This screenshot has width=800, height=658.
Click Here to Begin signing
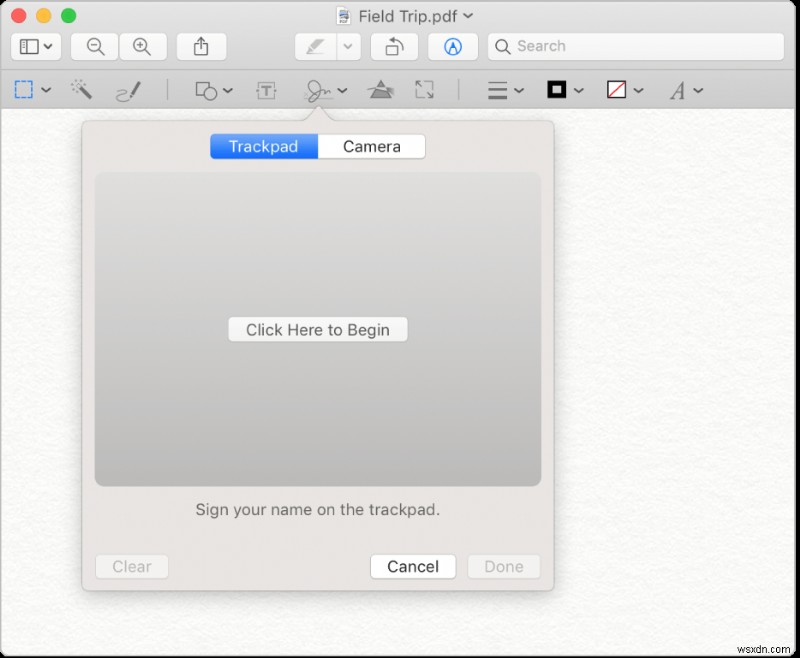point(317,329)
